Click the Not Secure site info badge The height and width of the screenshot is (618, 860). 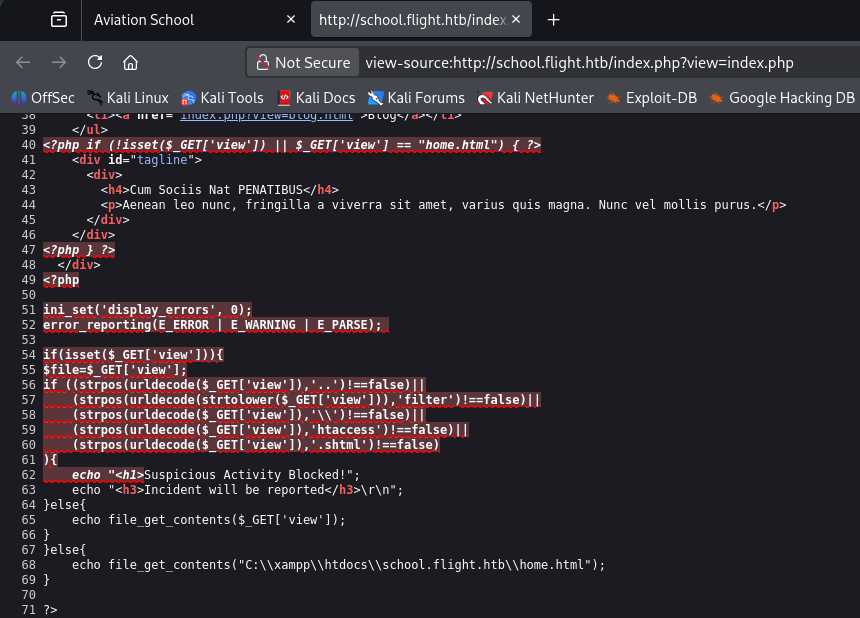point(303,62)
